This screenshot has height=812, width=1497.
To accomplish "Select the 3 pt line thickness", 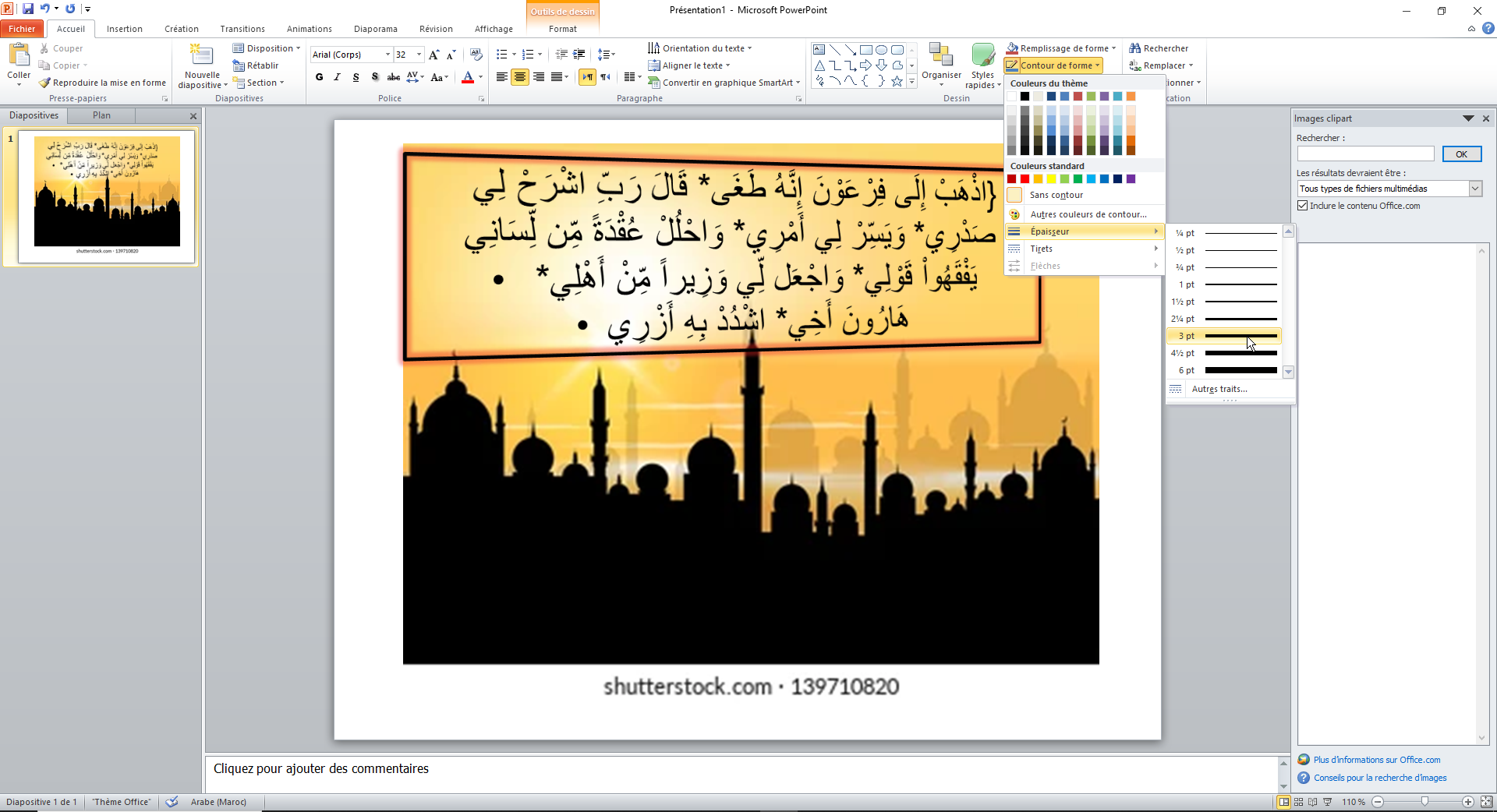I will tap(1224, 336).
